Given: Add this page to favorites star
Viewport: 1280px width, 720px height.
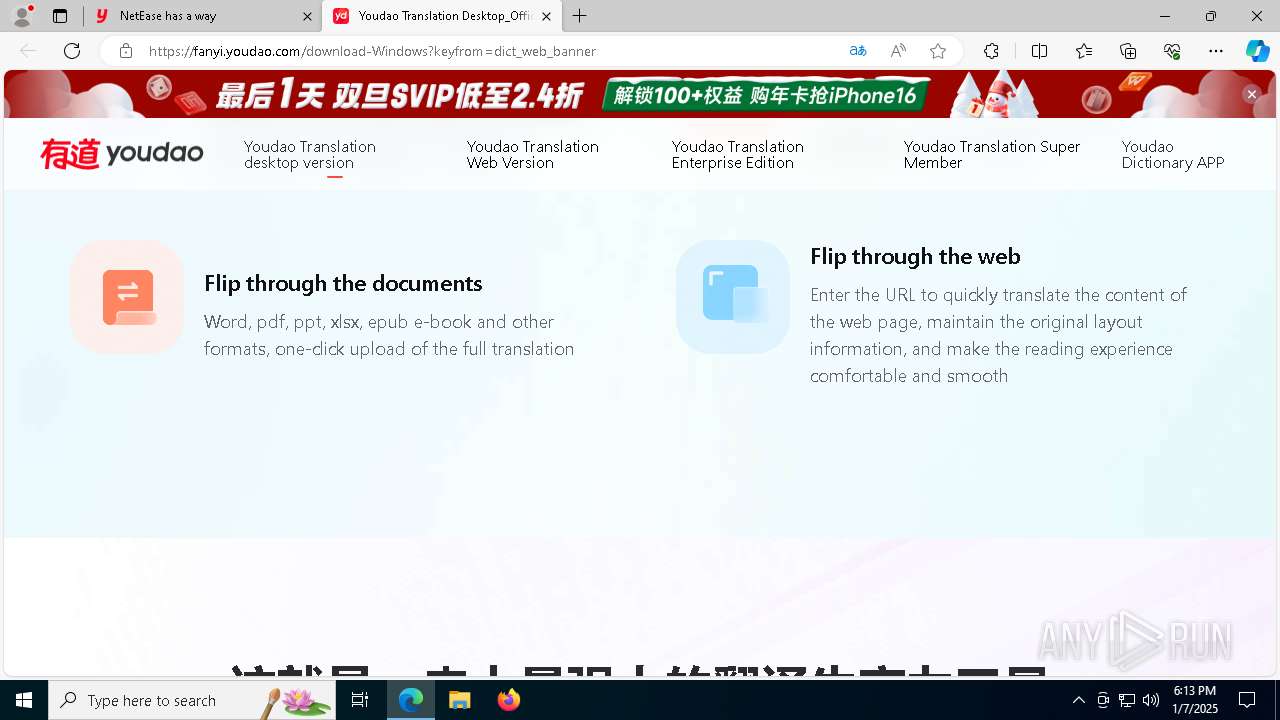Looking at the screenshot, I should [x=938, y=51].
